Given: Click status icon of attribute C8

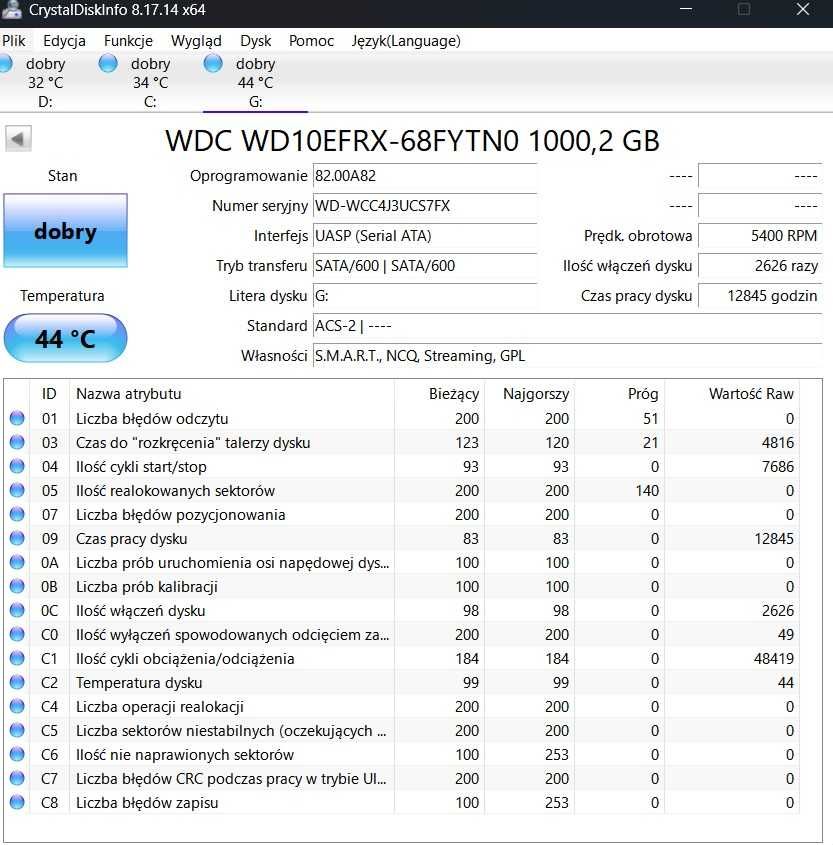Looking at the screenshot, I should tap(17, 802).
